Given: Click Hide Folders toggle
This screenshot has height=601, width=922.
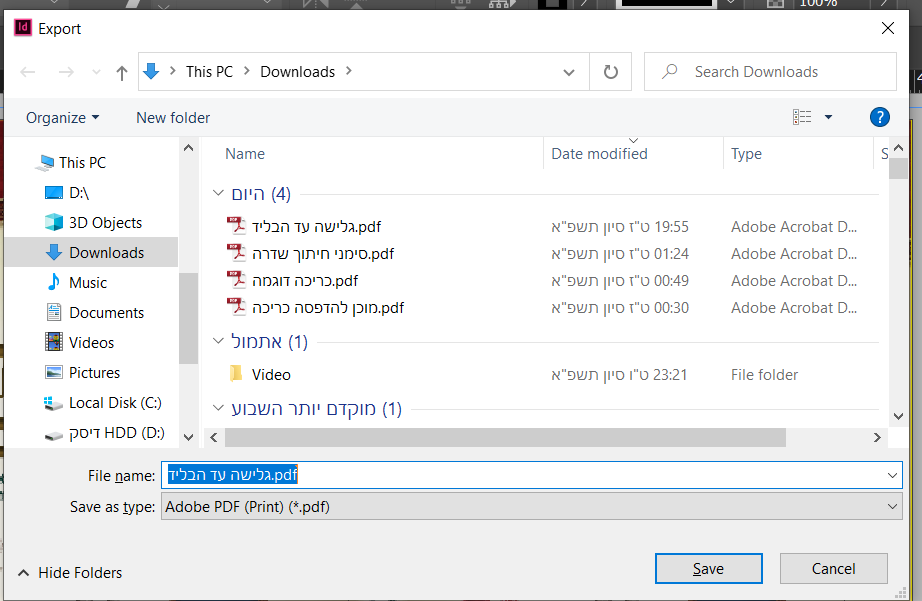Looking at the screenshot, I should [x=69, y=572].
